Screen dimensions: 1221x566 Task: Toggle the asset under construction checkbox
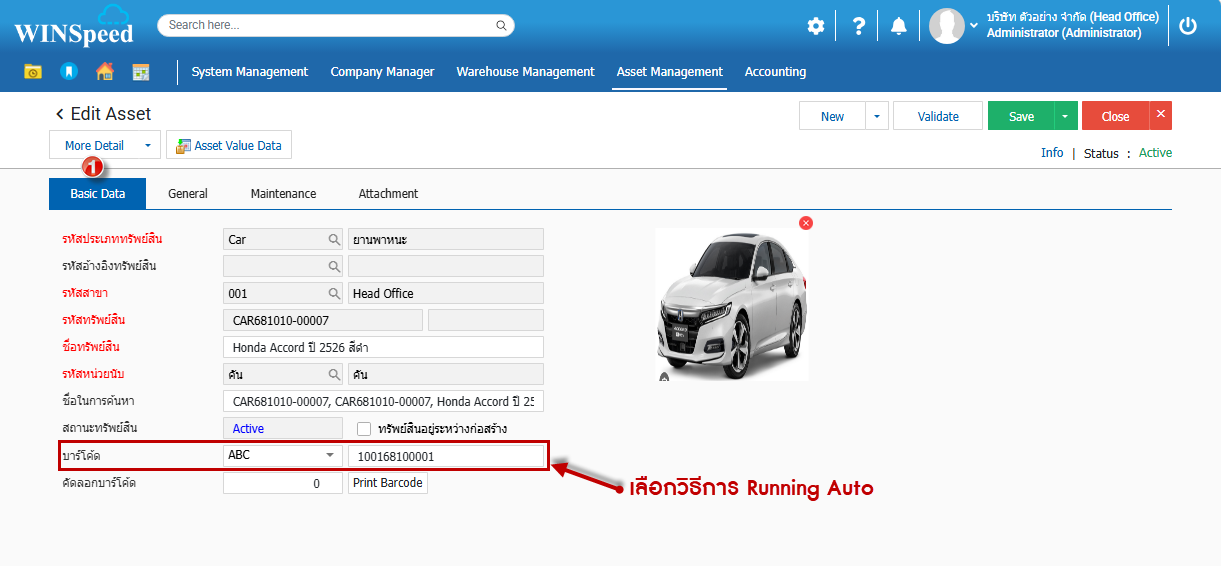[364, 429]
